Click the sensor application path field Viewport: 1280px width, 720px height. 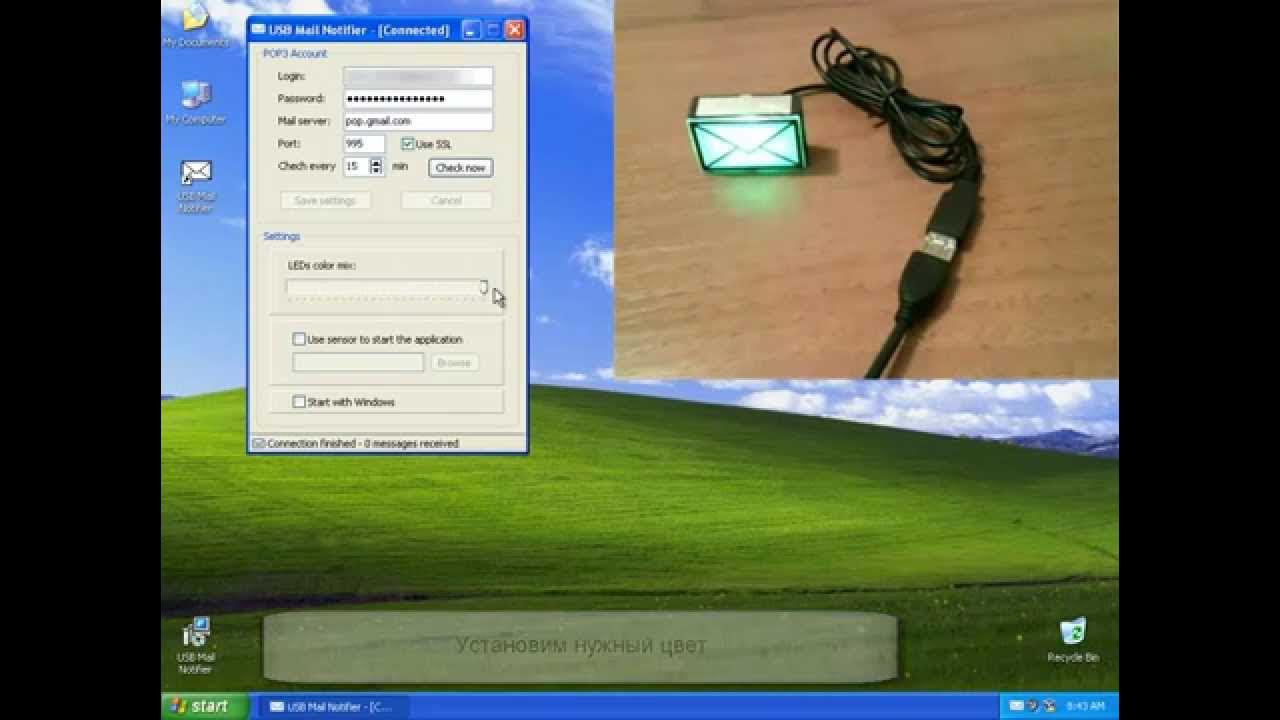coord(358,363)
